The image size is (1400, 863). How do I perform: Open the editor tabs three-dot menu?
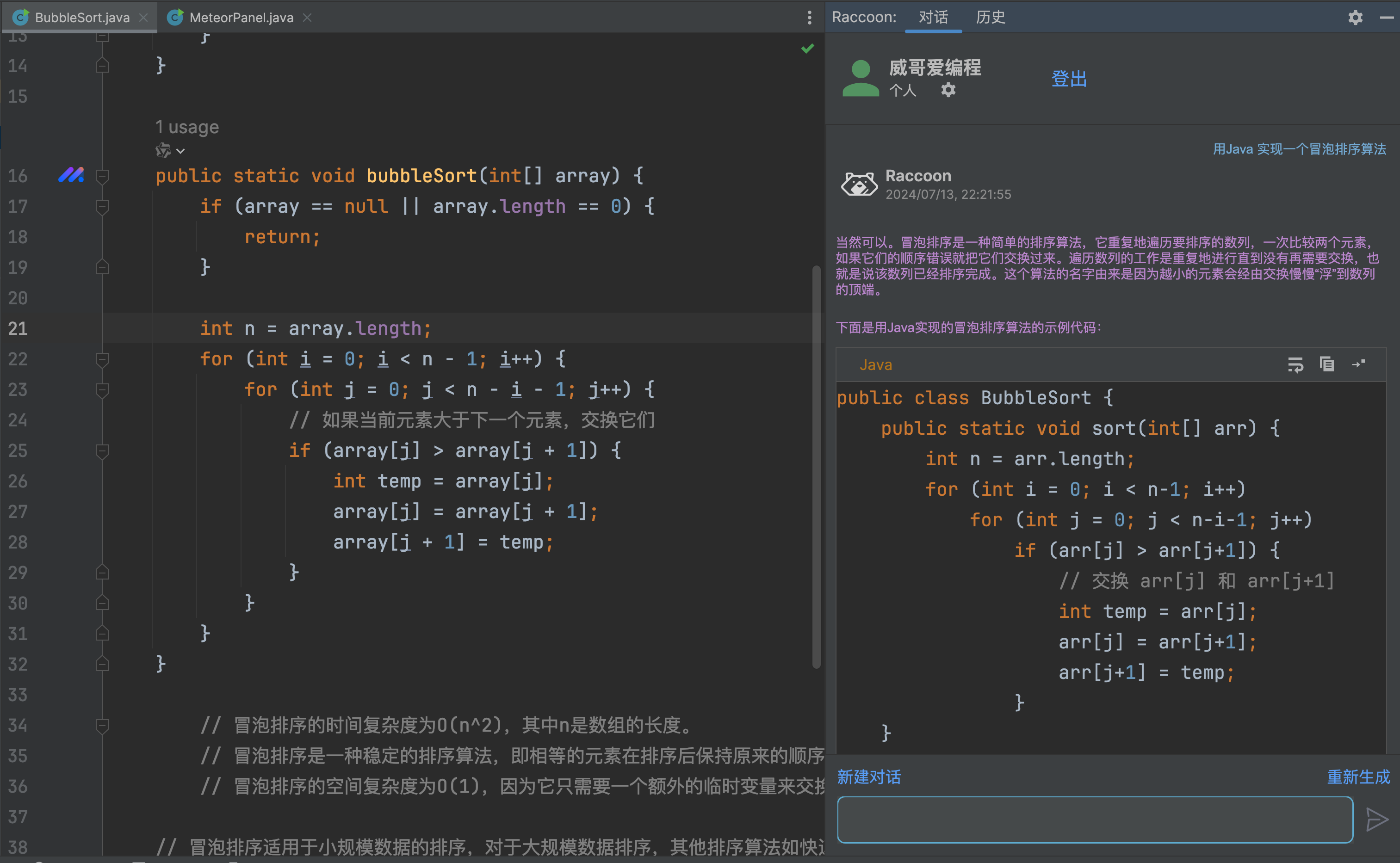pyautogui.click(x=809, y=18)
